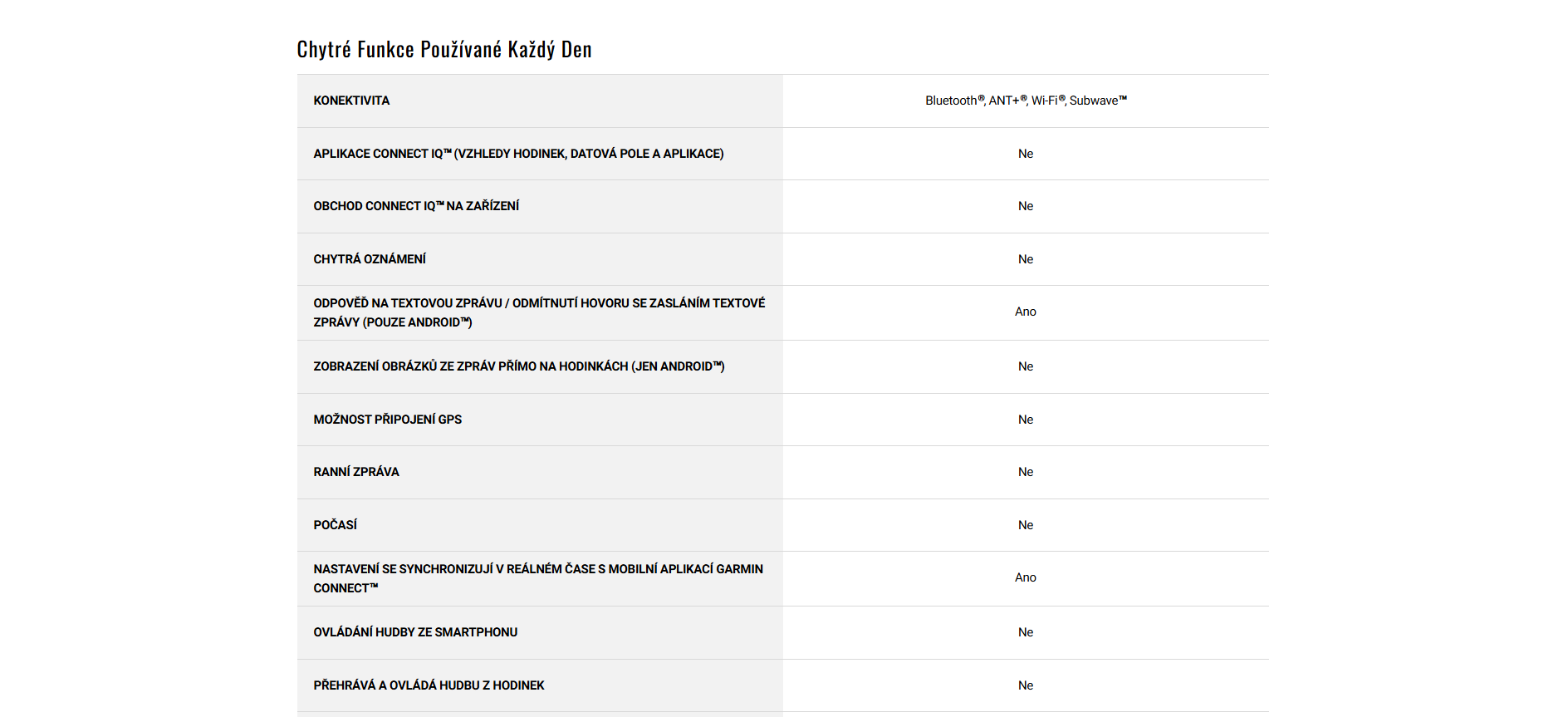
Task: Click the ZOBRAZENÍ OBRÁZKŮ ZE ZPRÁV label
Action: (x=519, y=366)
